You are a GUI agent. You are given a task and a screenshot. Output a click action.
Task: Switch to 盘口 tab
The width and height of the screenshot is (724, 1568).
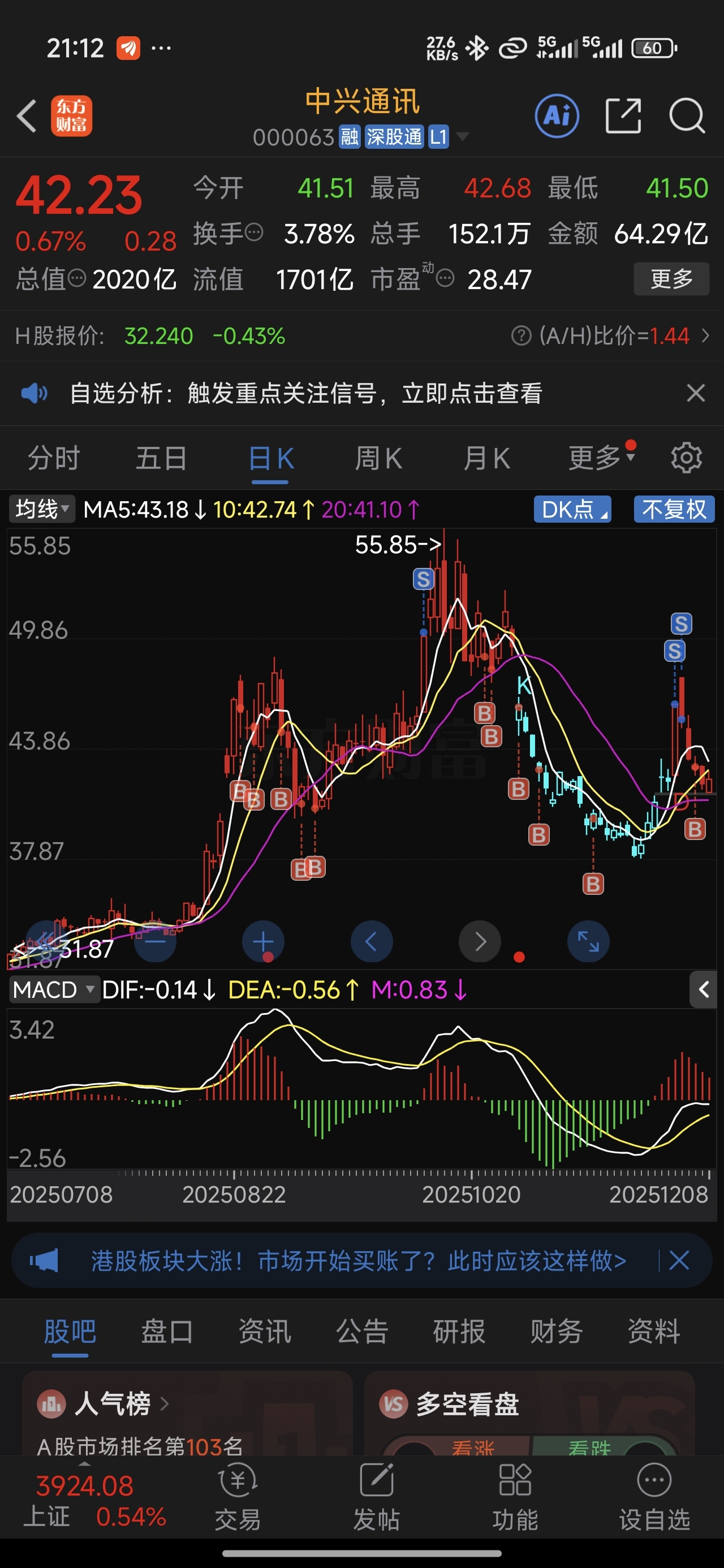click(x=167, y=1331)
